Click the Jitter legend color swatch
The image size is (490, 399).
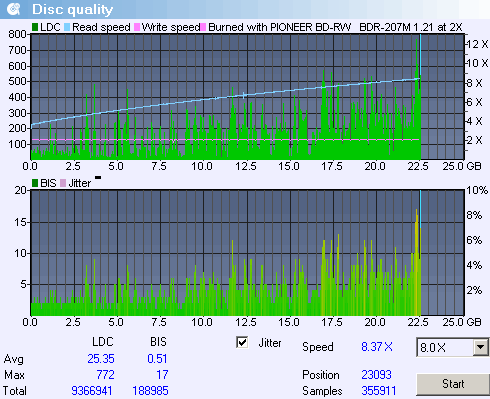(x=63, y=183)
